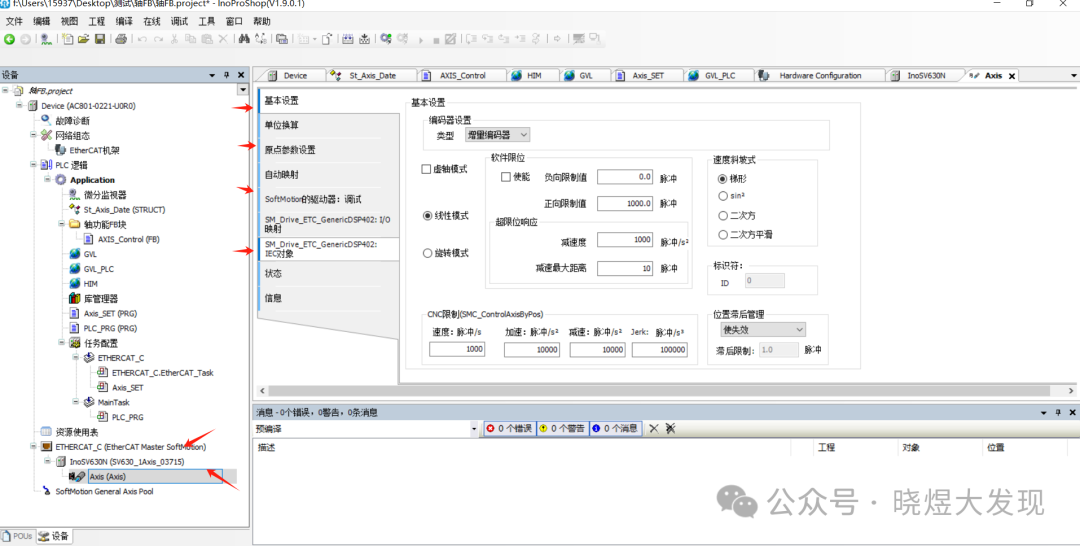Click the binoculars Find icon

pyautogui.click(x=243, y=39)
